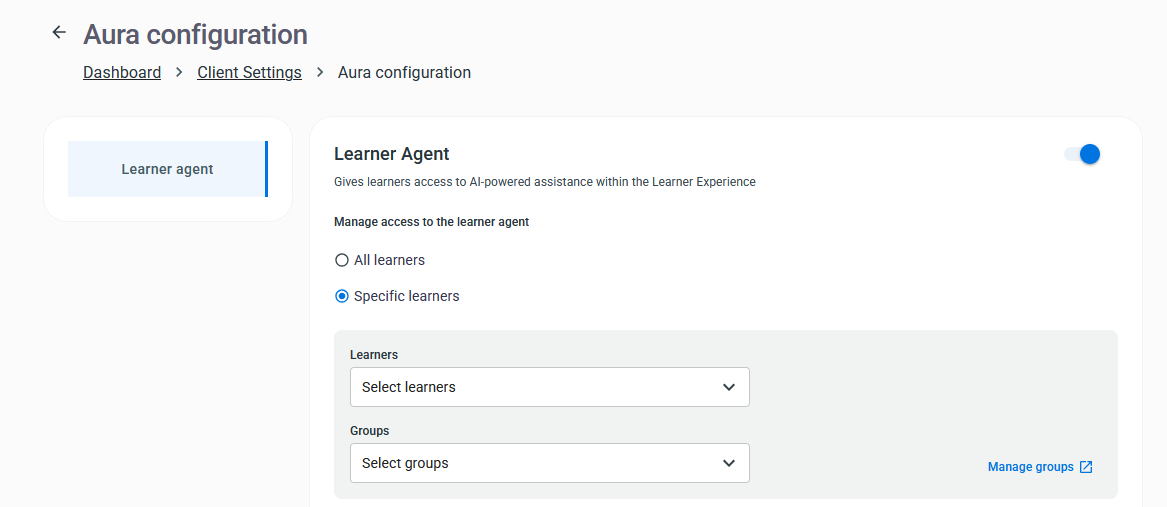Open the Dashboard breadcrumb link
Viewport: 1167px width, 507px height.
(122, 72)
